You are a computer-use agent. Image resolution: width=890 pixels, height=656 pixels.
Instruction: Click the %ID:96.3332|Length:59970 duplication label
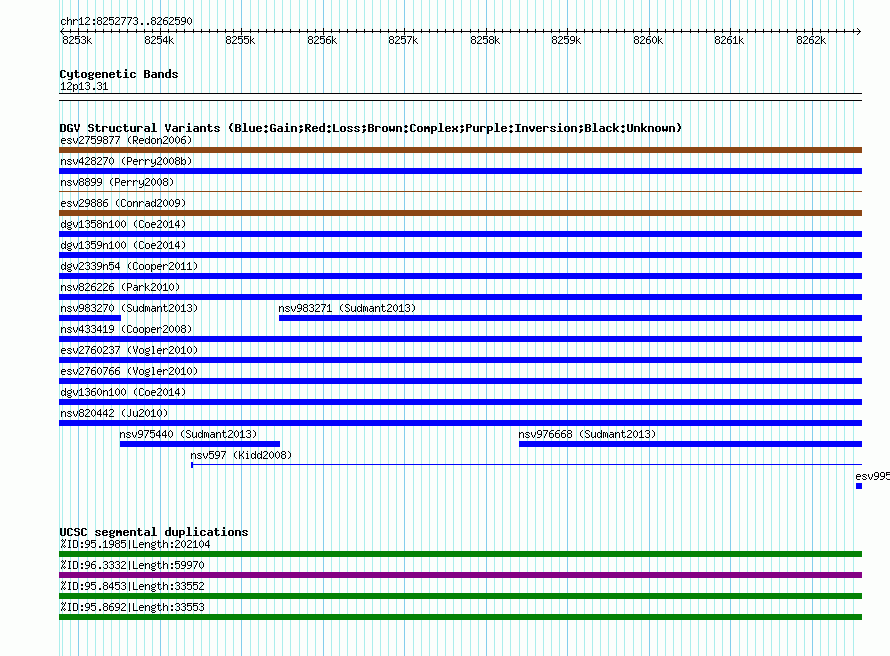(132, 565)
